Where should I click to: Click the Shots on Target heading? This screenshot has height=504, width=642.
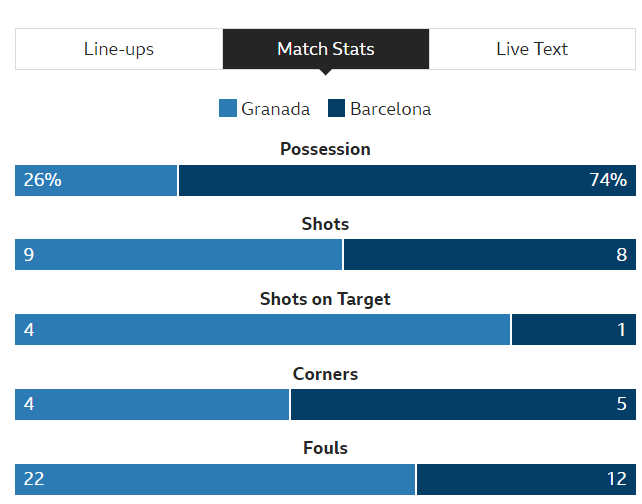tap(325, 299)
